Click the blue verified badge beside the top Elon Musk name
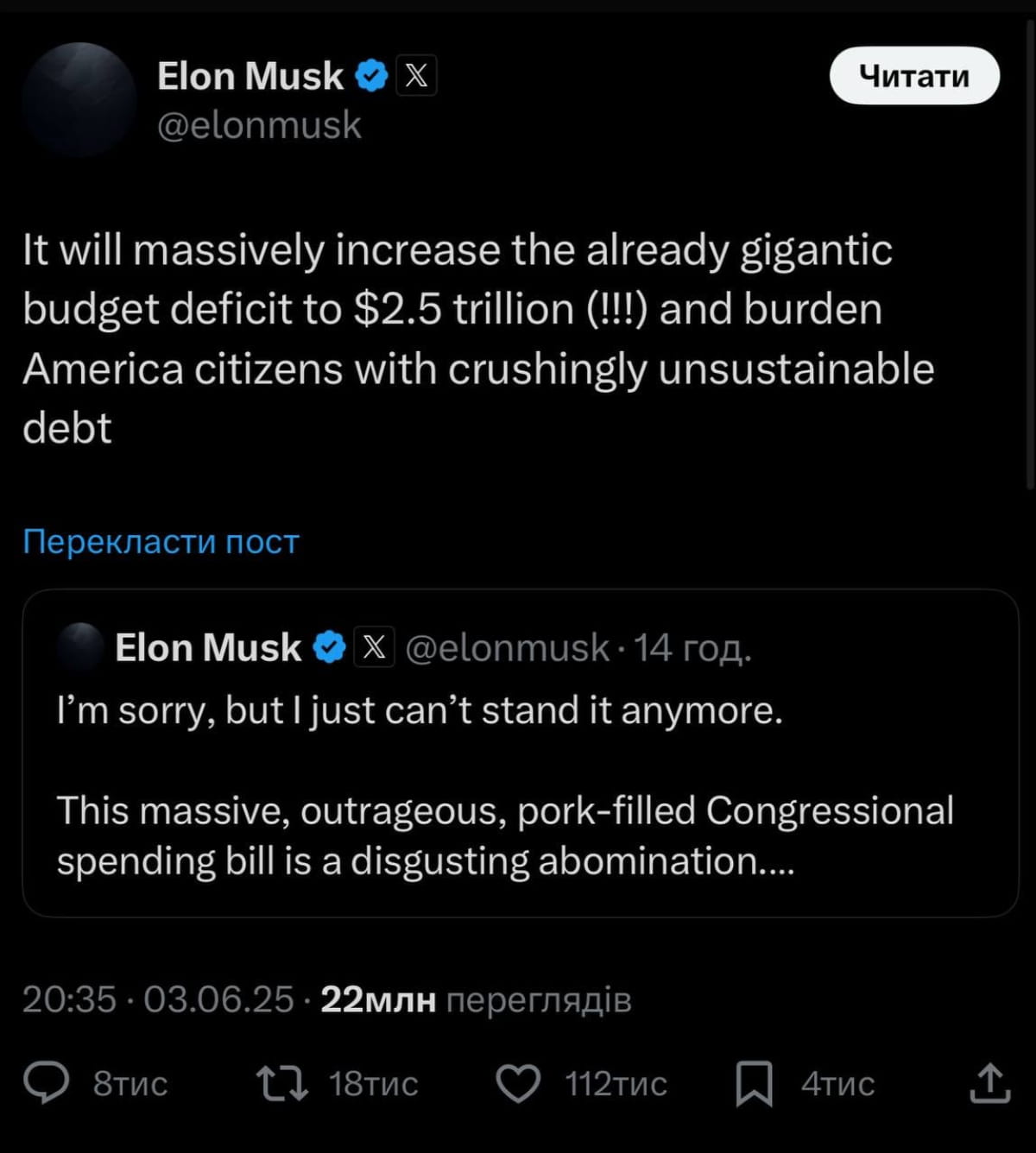This screenshot has width=1036, height=1153. click(x=372, y=76)
